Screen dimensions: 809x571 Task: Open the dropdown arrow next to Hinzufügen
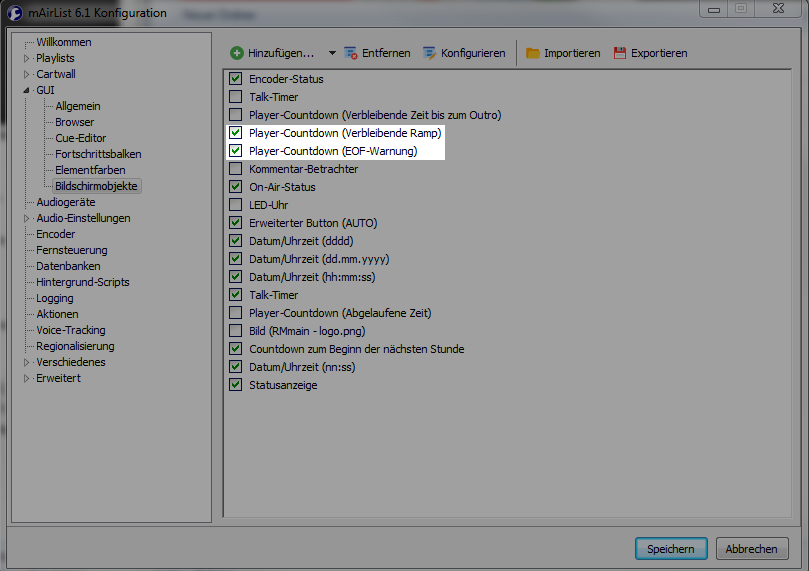332,53
